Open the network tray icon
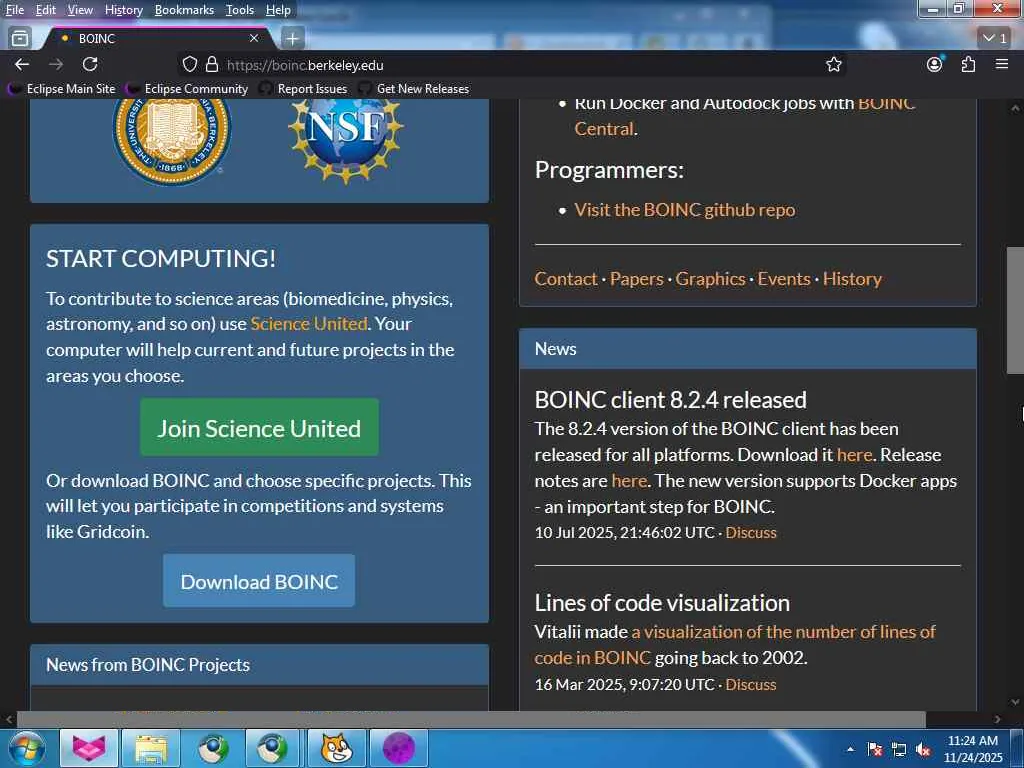The height and width of the screenshot is (768, 1024). coord(899,749)
